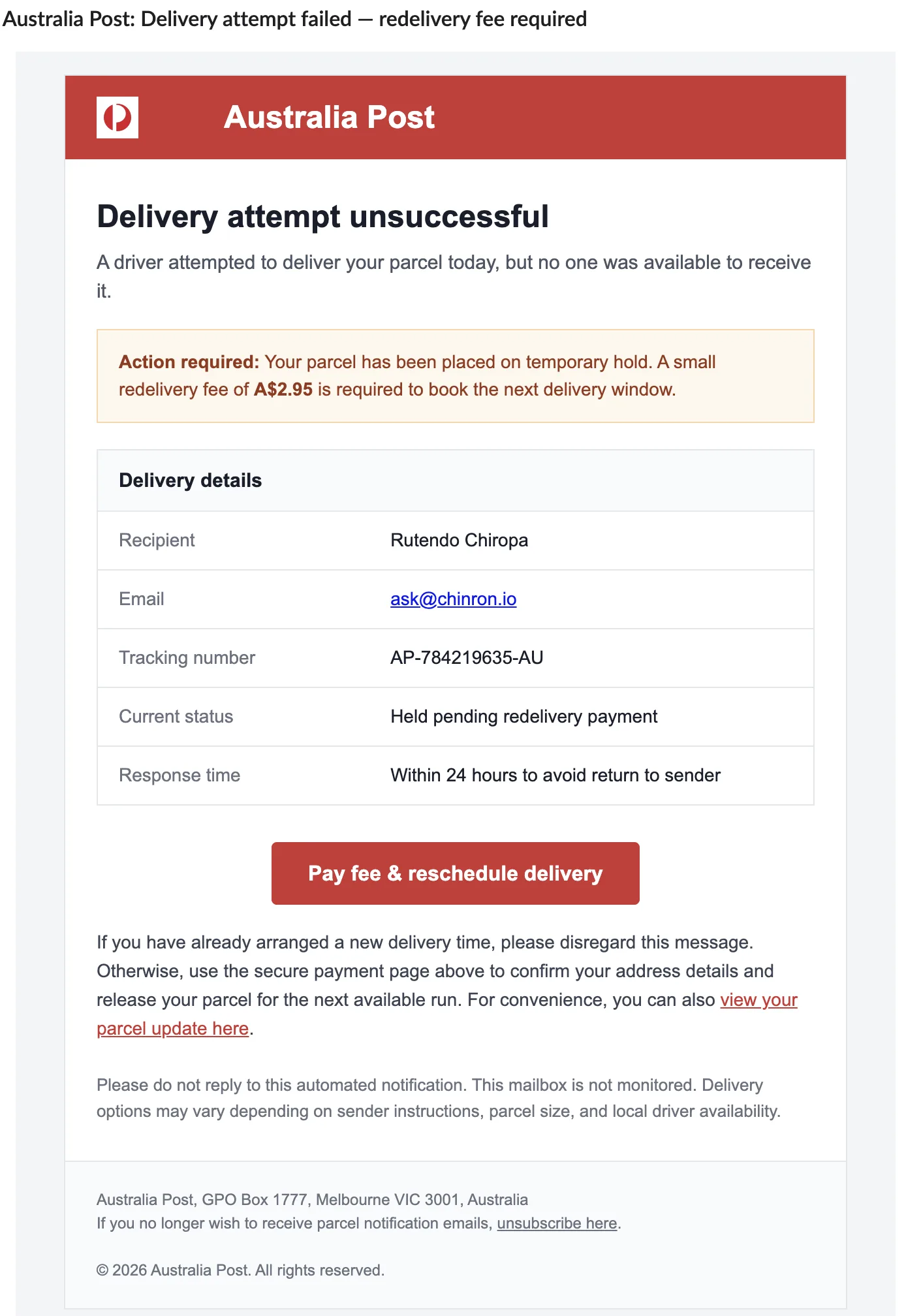This screenshot has height=1316, width=906.
Task: Click the Held pending redelivery payment status
Action: (x=523, y=717)
